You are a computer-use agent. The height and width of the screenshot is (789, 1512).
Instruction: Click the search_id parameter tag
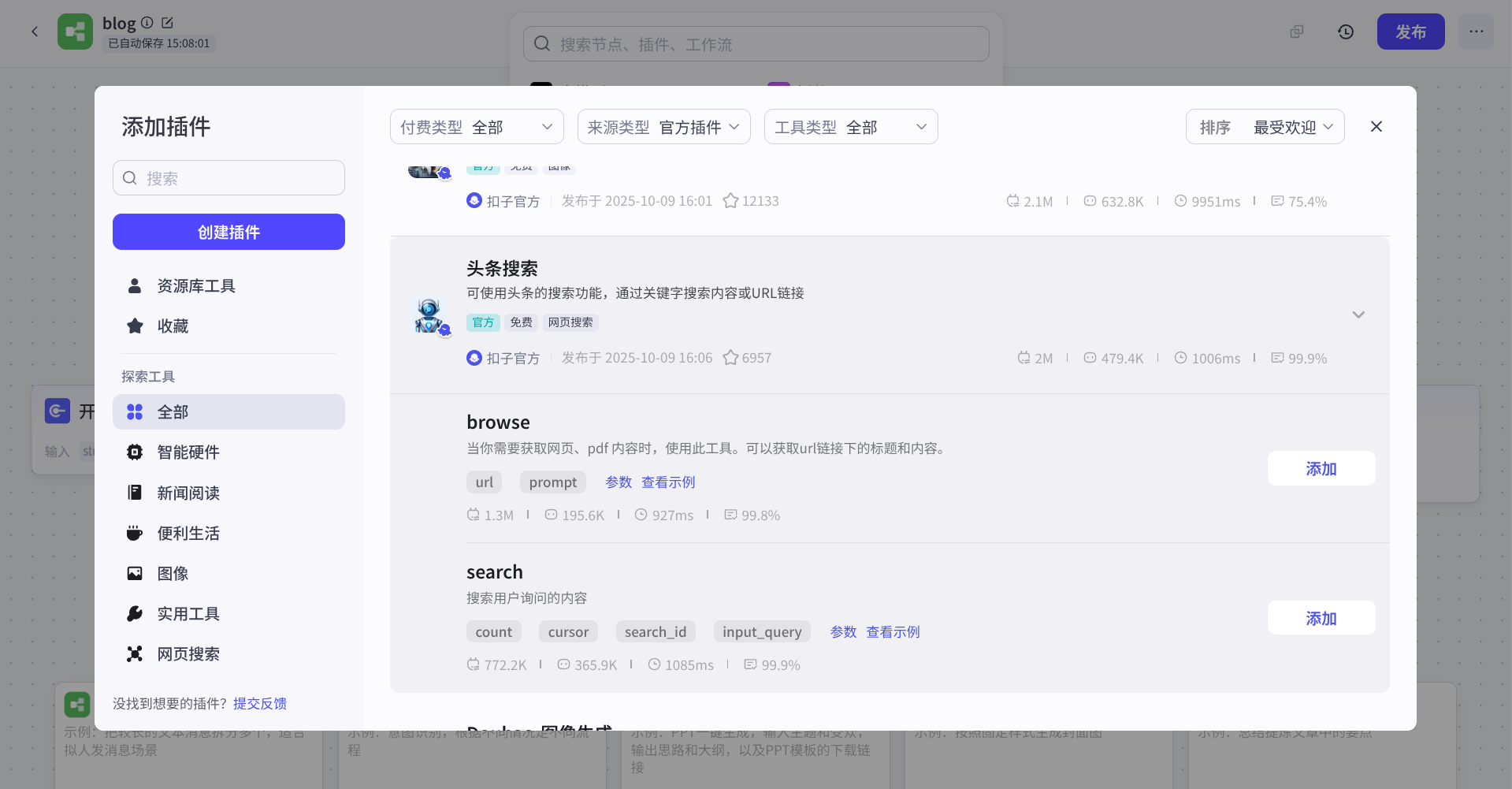pos(656,632)
